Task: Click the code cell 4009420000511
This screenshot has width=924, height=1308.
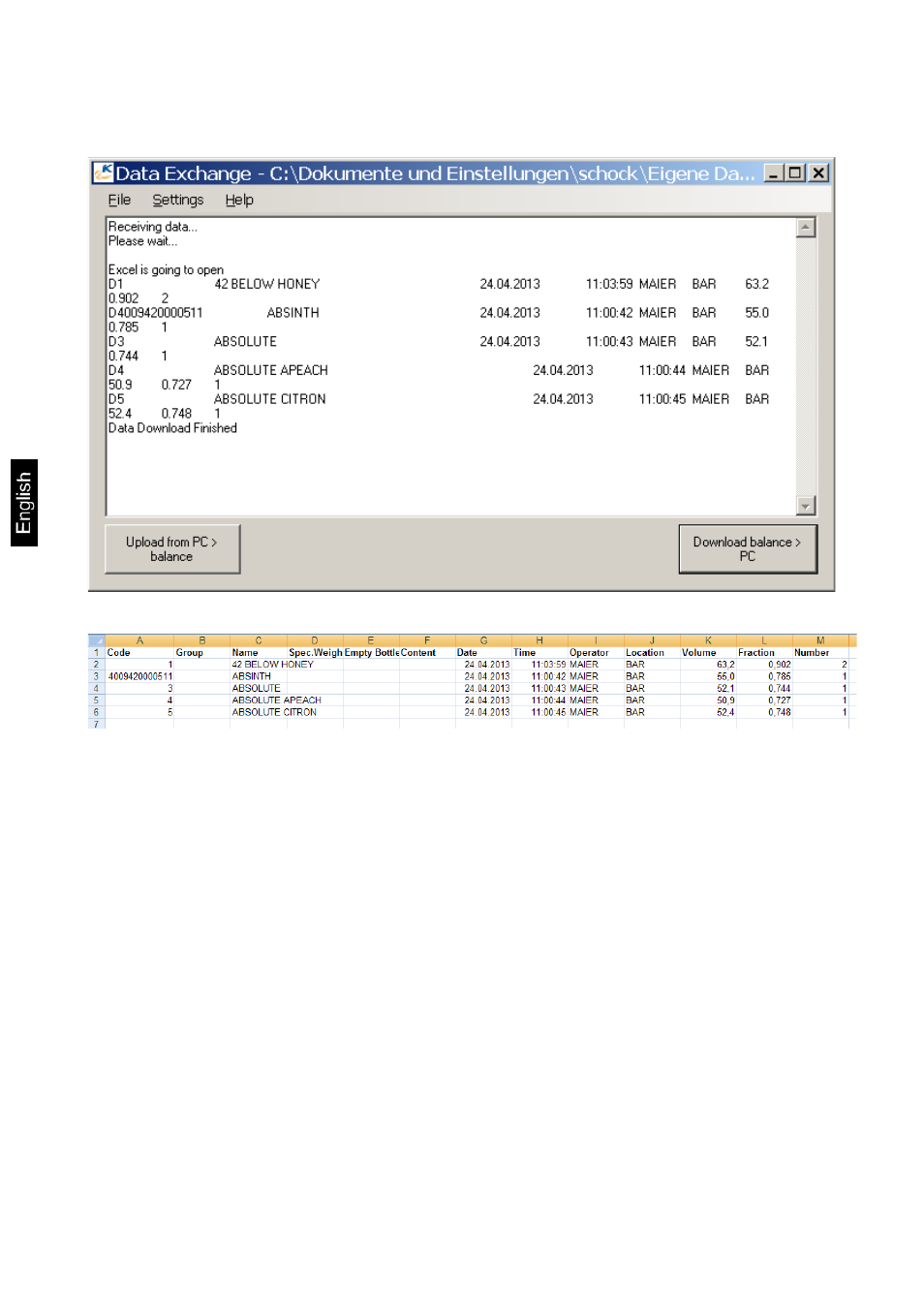Action: point(139,676)
